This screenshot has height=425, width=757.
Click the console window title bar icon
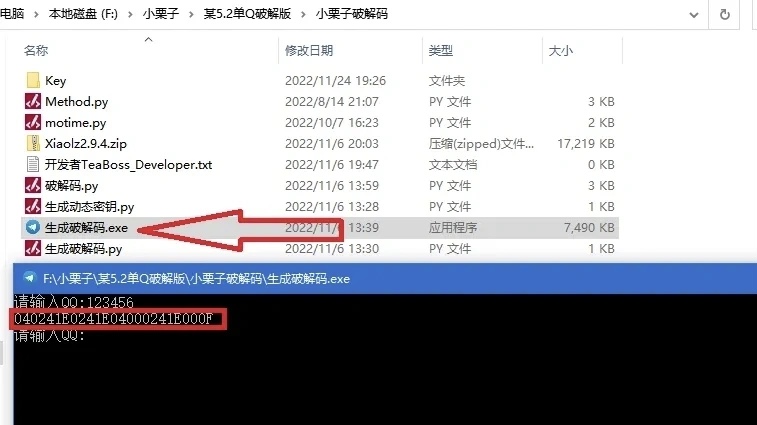click(29, 278)
